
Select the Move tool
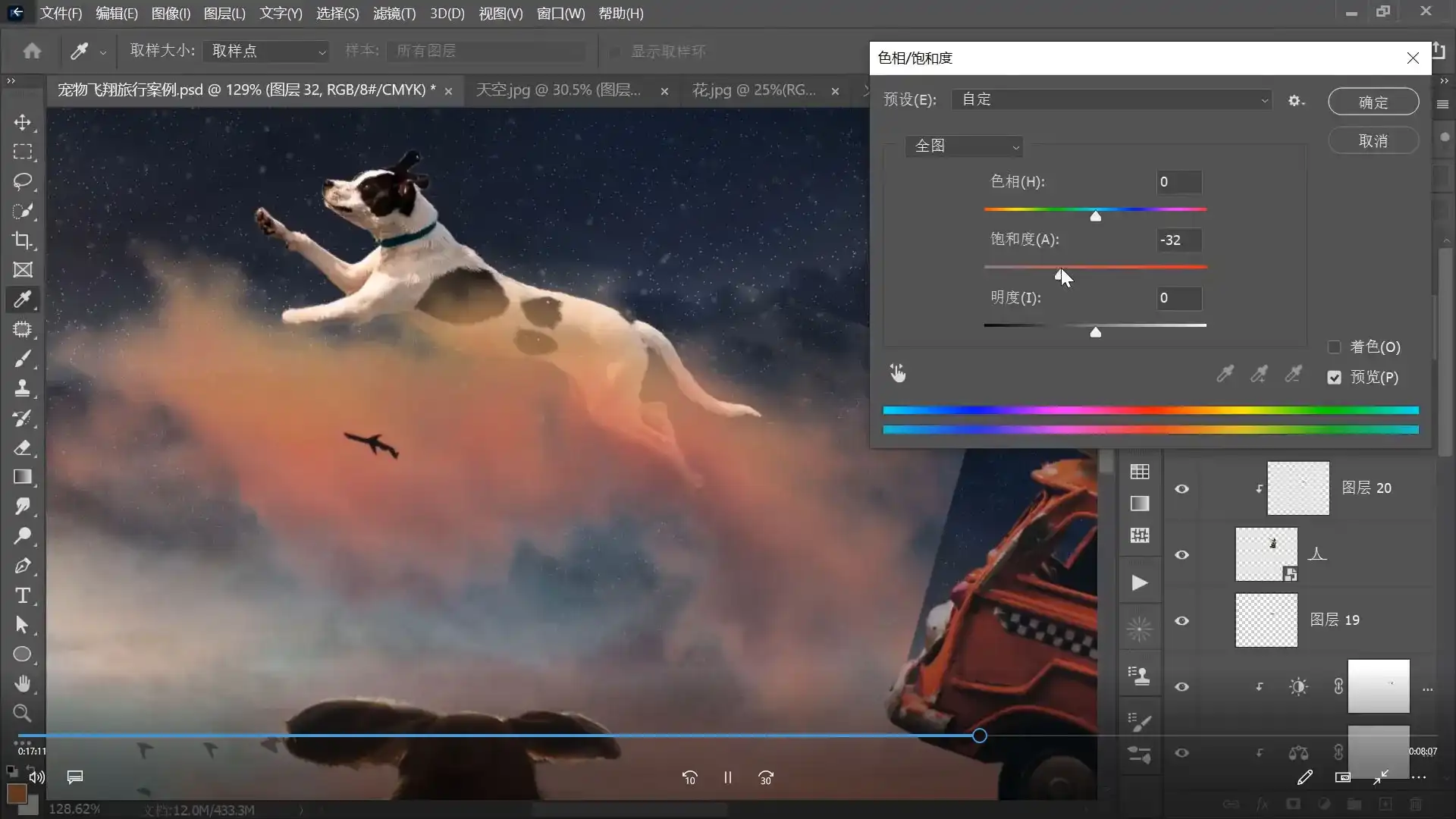point(23,122)
